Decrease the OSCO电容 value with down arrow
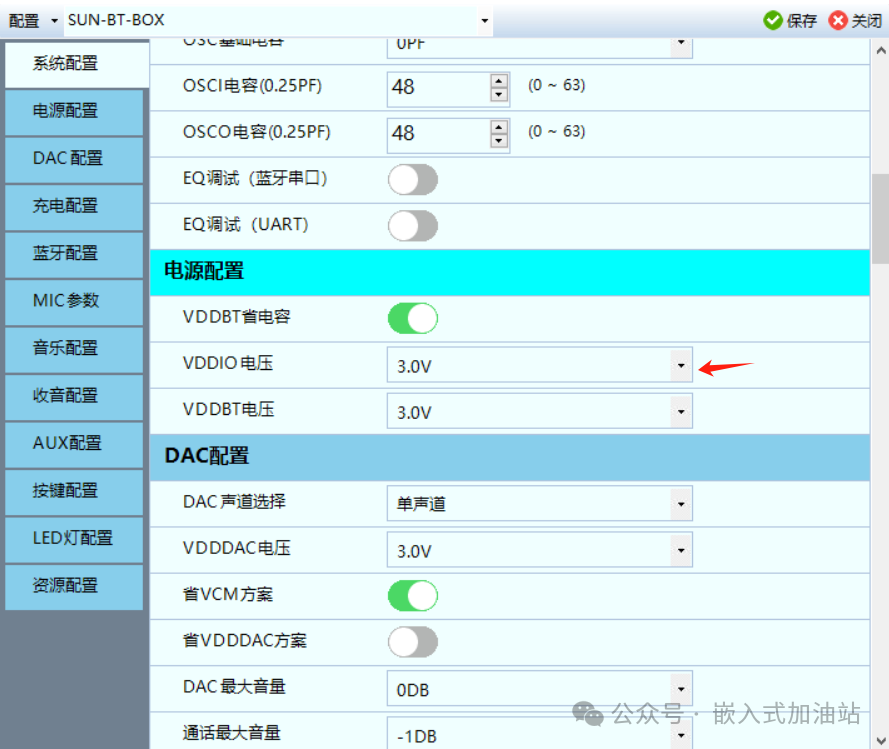Image resolution: width=889 pixels, height=749 pixels. (499, 141)
